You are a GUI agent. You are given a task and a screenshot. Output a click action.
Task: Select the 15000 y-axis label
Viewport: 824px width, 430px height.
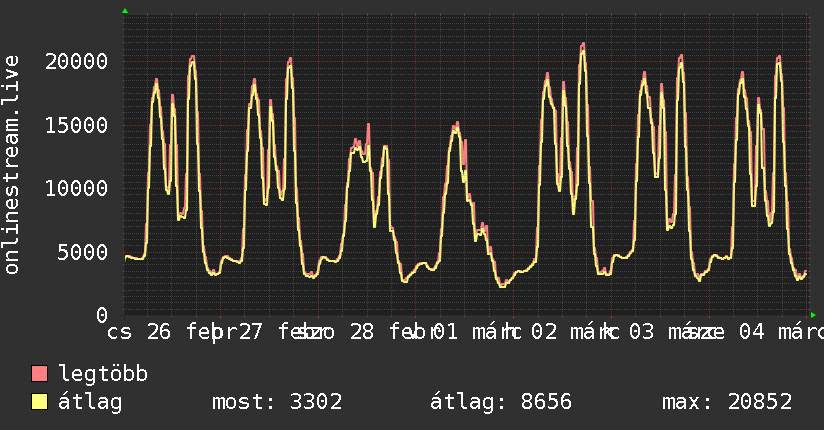pos(76,125)
